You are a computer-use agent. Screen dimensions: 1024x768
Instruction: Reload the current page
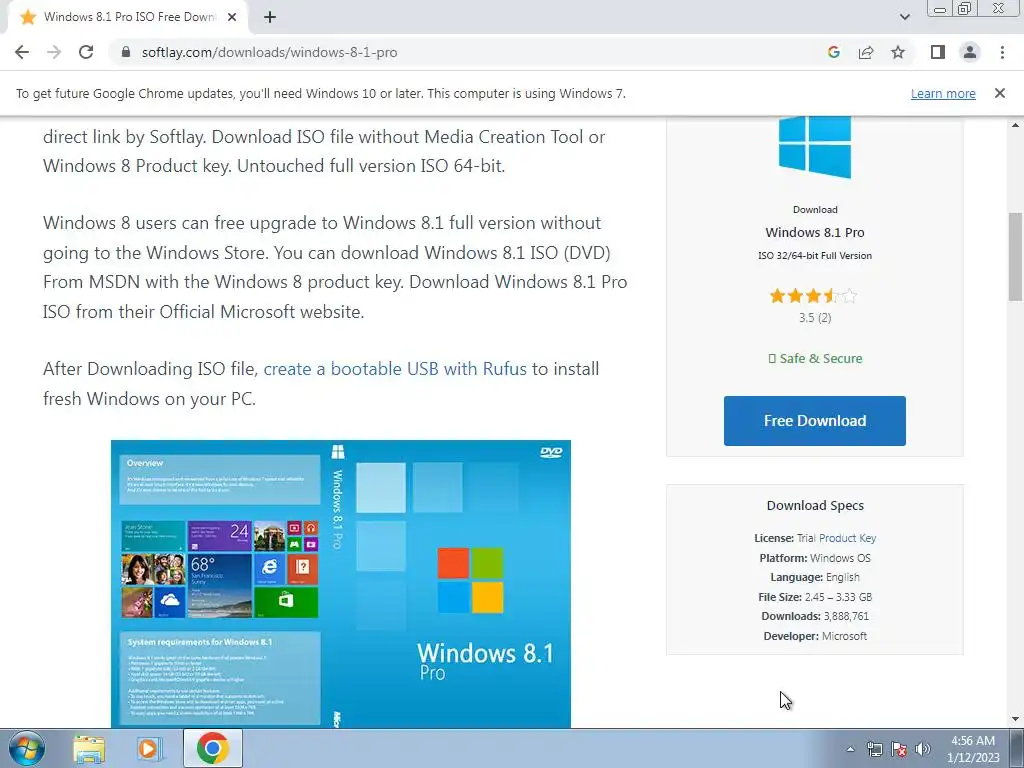point(86,52)
